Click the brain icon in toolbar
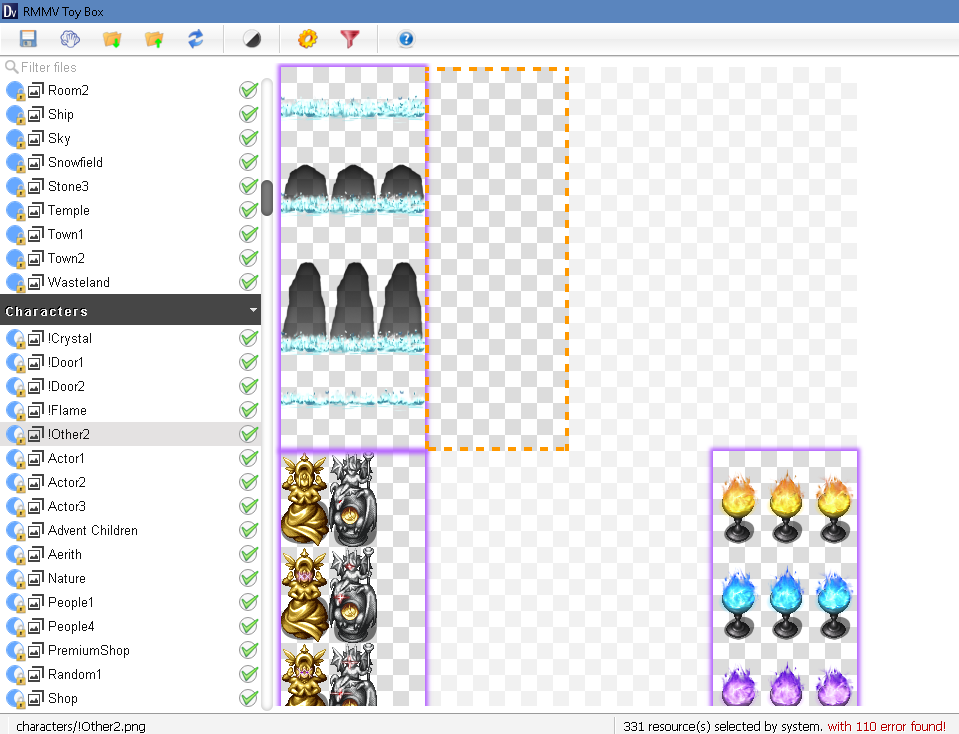 point(70,39)
